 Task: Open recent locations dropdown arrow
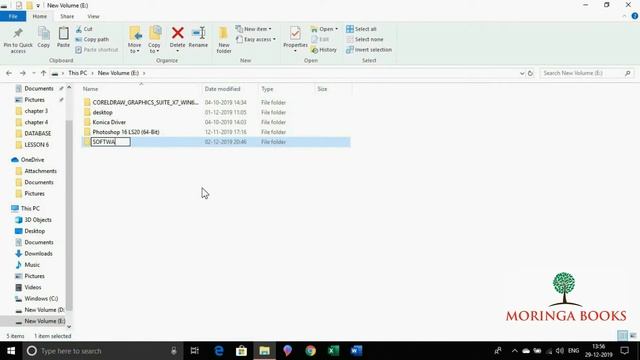point(34,73)
